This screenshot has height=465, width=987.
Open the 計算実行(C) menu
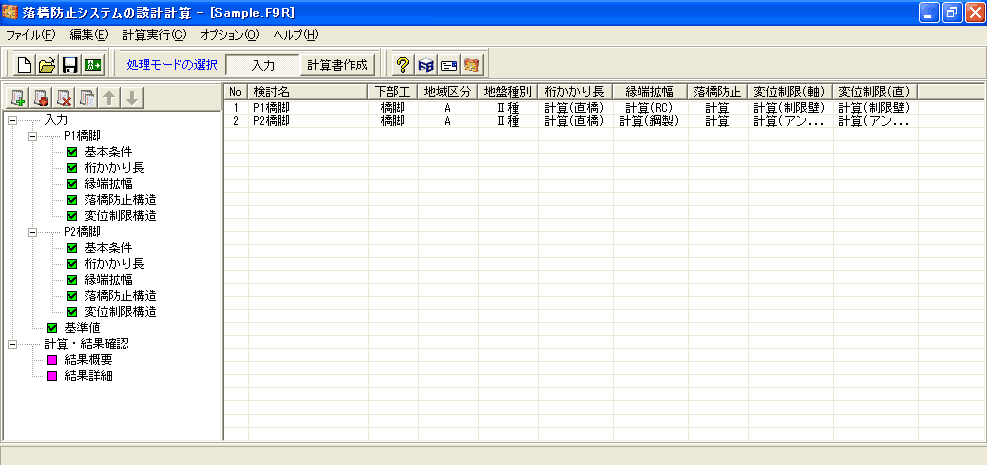coord(155,35)
